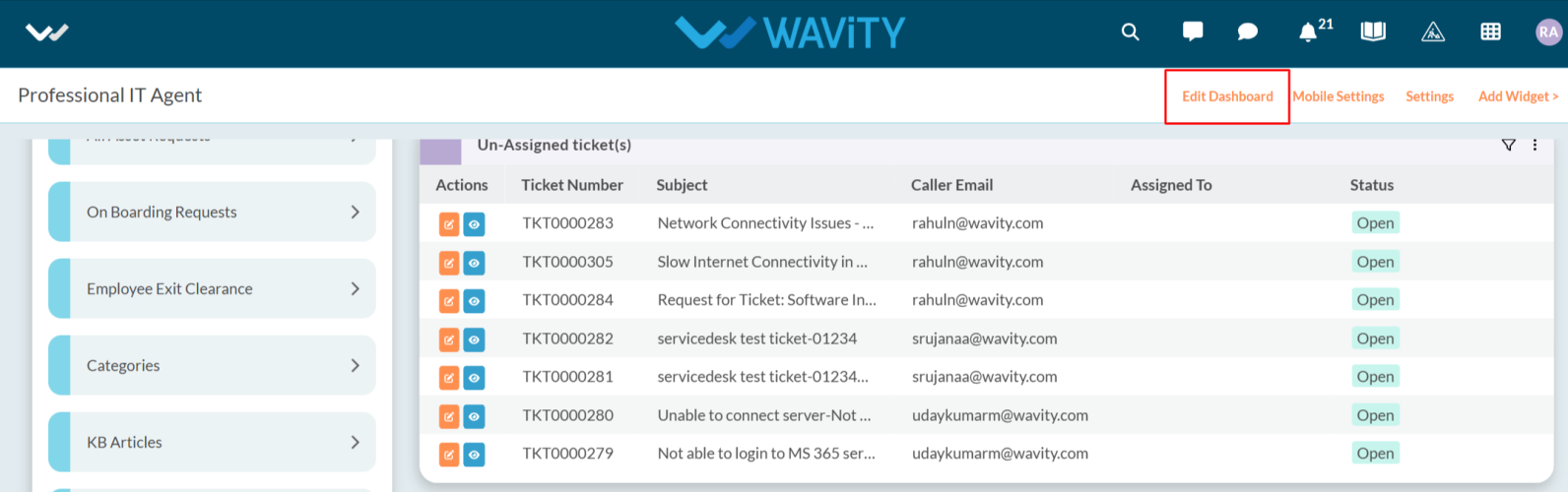Screen dimensions: 1568x492
Task: Click the WAVITY center logo
Action: (x=790, y=32)
